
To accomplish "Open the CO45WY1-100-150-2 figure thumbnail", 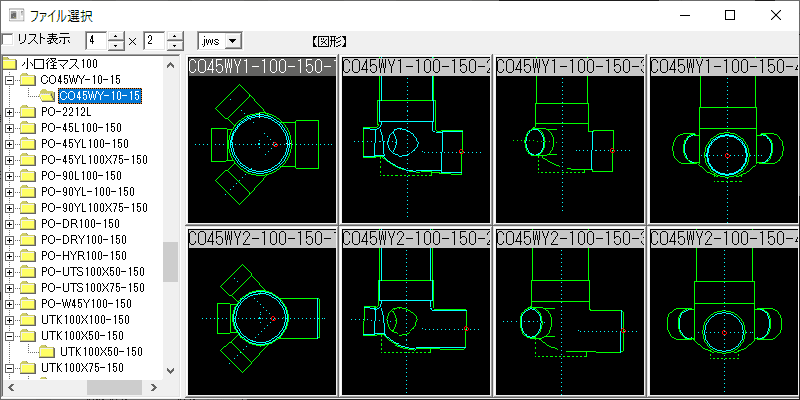I will point(416,140).
